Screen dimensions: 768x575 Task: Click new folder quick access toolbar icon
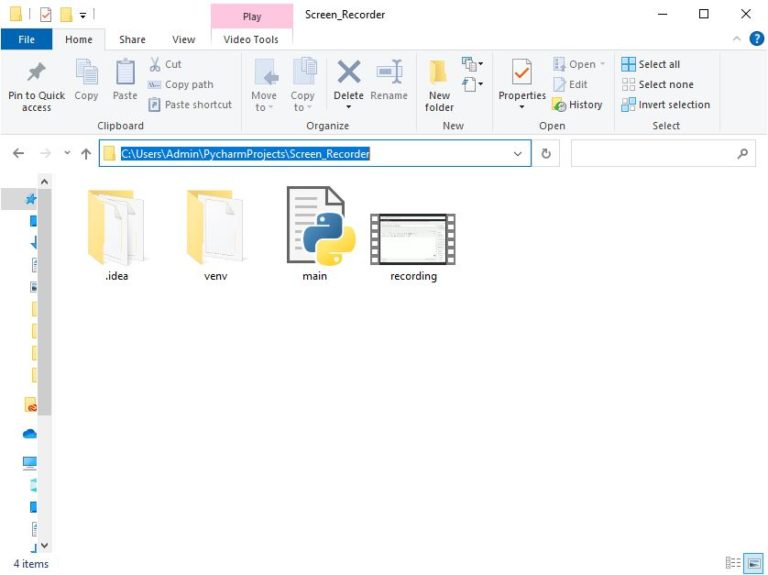pos(66,15)
